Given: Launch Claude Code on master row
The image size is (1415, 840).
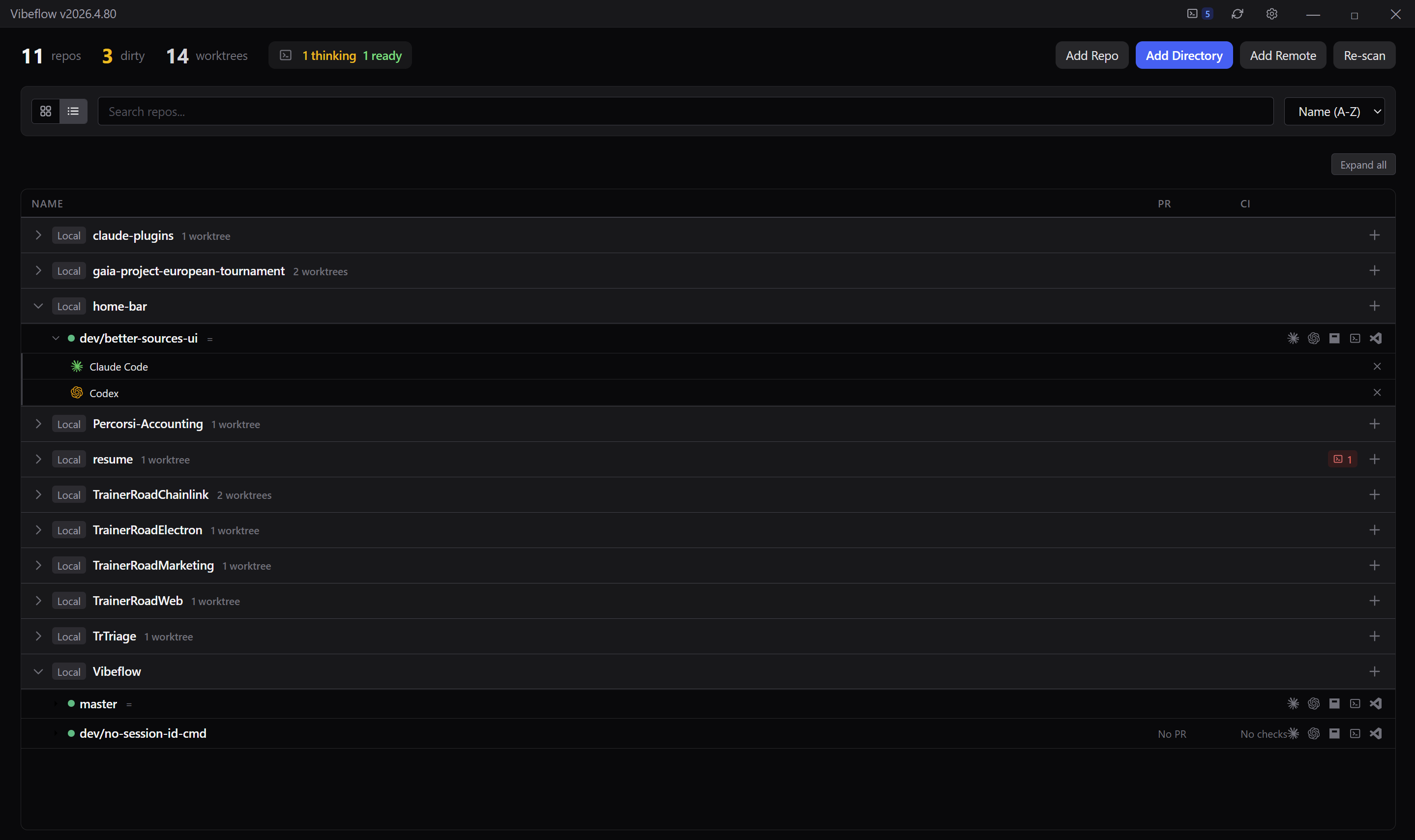Looking at the screenshot, I should pyautogui.click(x=1293, y=703).
